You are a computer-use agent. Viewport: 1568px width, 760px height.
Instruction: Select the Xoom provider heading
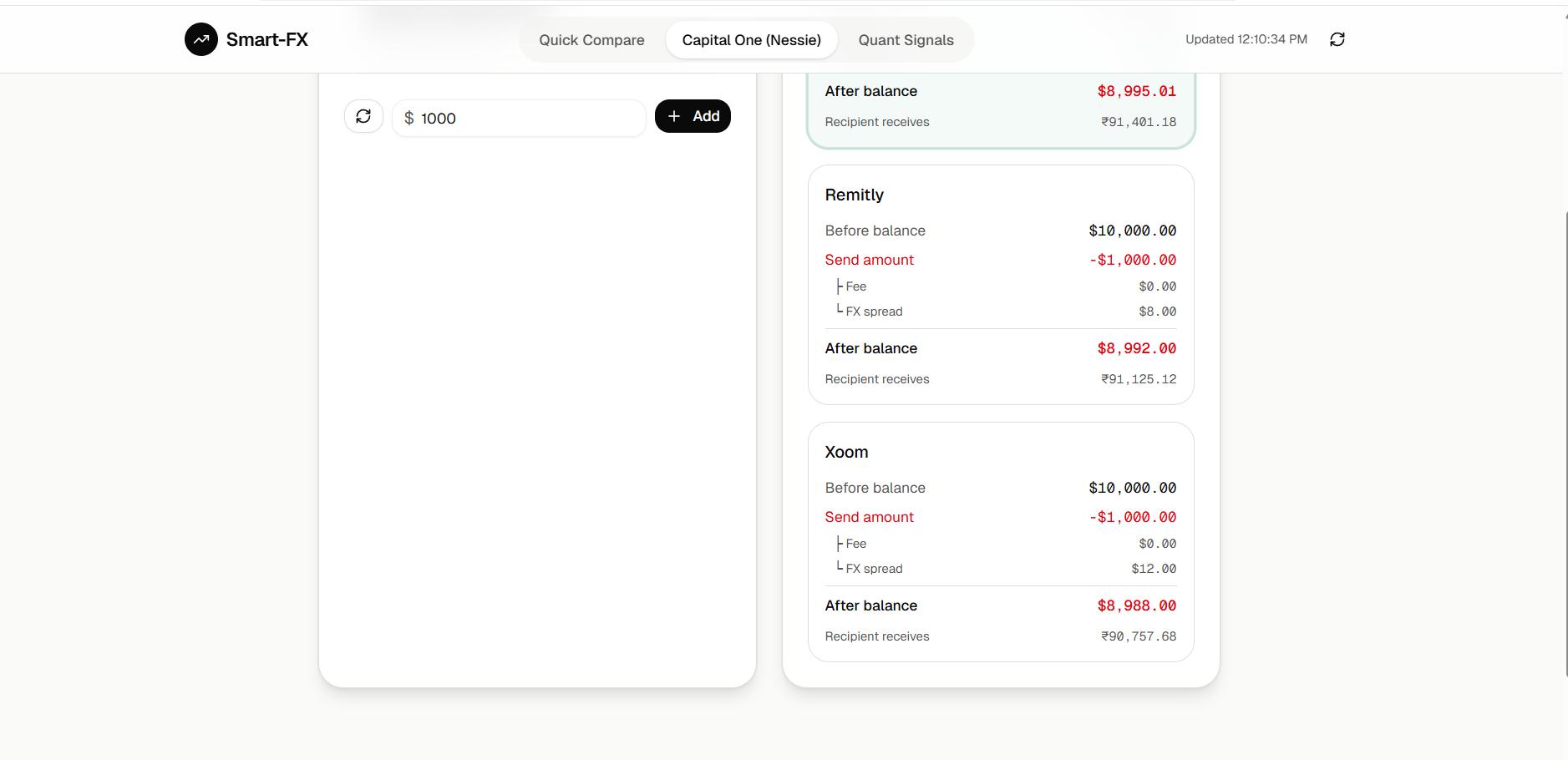pyautogui.click(x=846, y=452)
